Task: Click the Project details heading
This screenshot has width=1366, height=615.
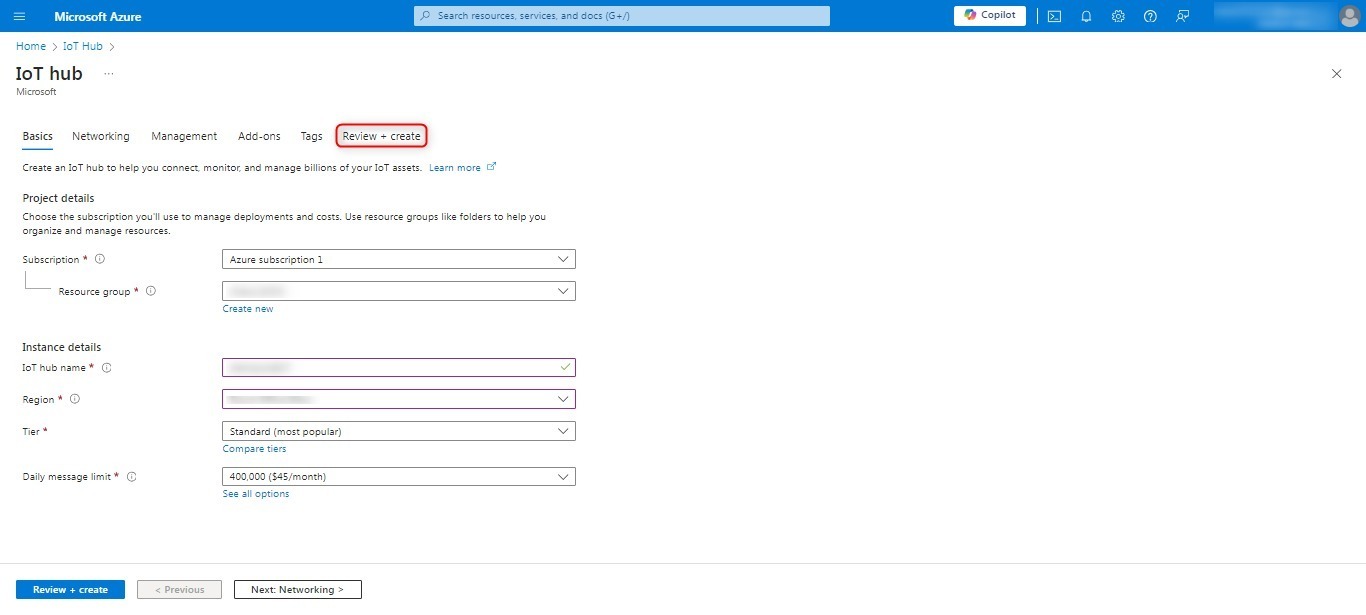Action: click(x=58, y=198)
